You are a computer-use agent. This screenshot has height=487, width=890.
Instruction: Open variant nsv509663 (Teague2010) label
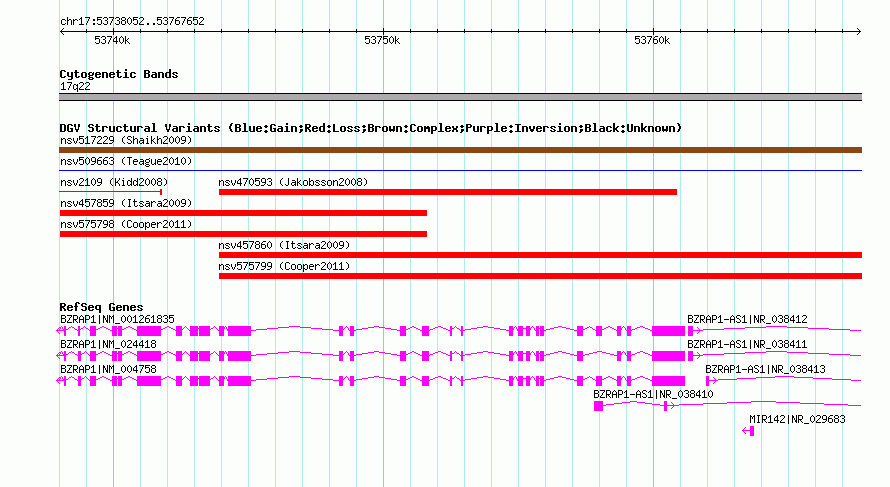click(126, 161)
